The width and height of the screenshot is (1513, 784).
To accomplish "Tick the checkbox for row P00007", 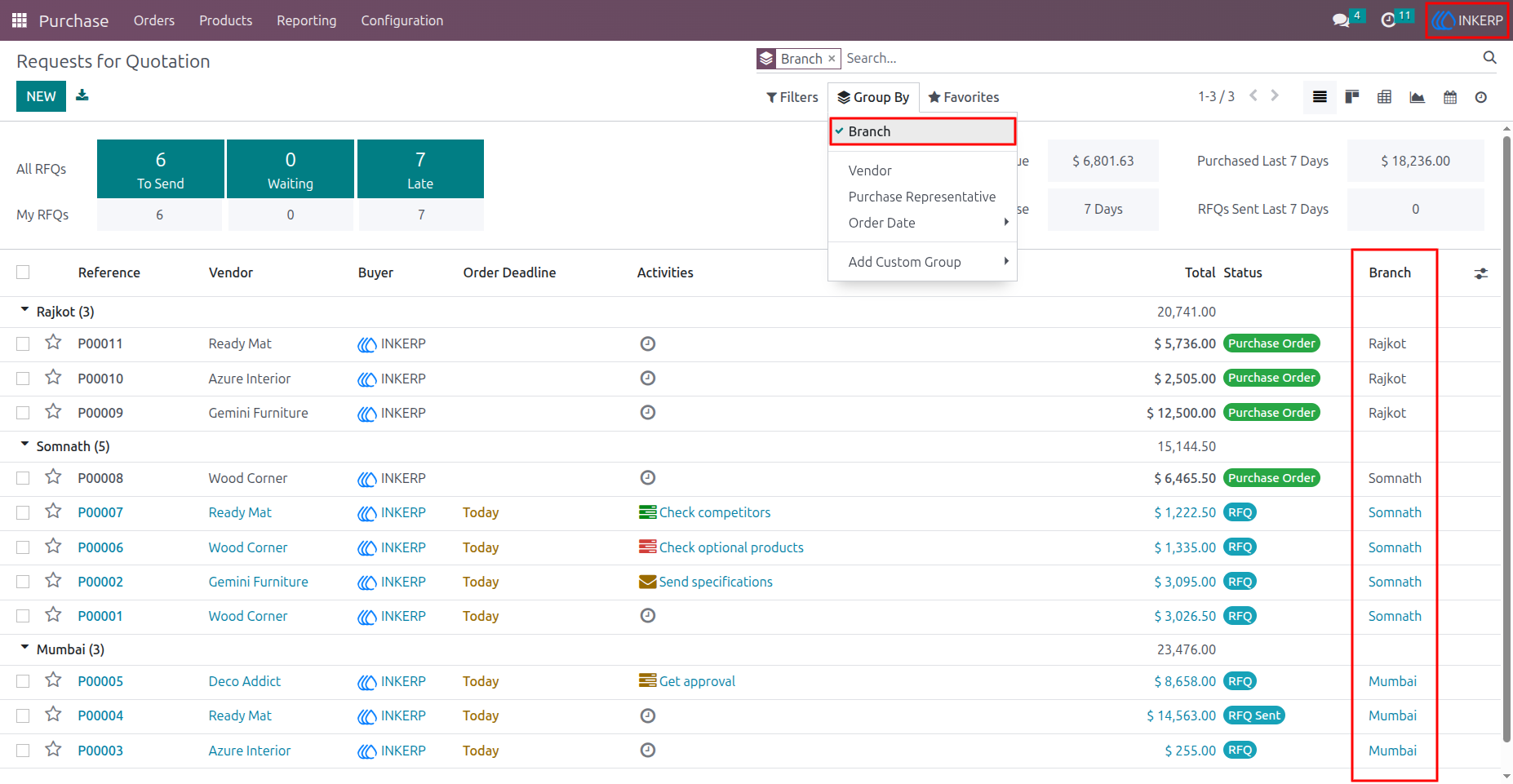I will coord(23,512).
